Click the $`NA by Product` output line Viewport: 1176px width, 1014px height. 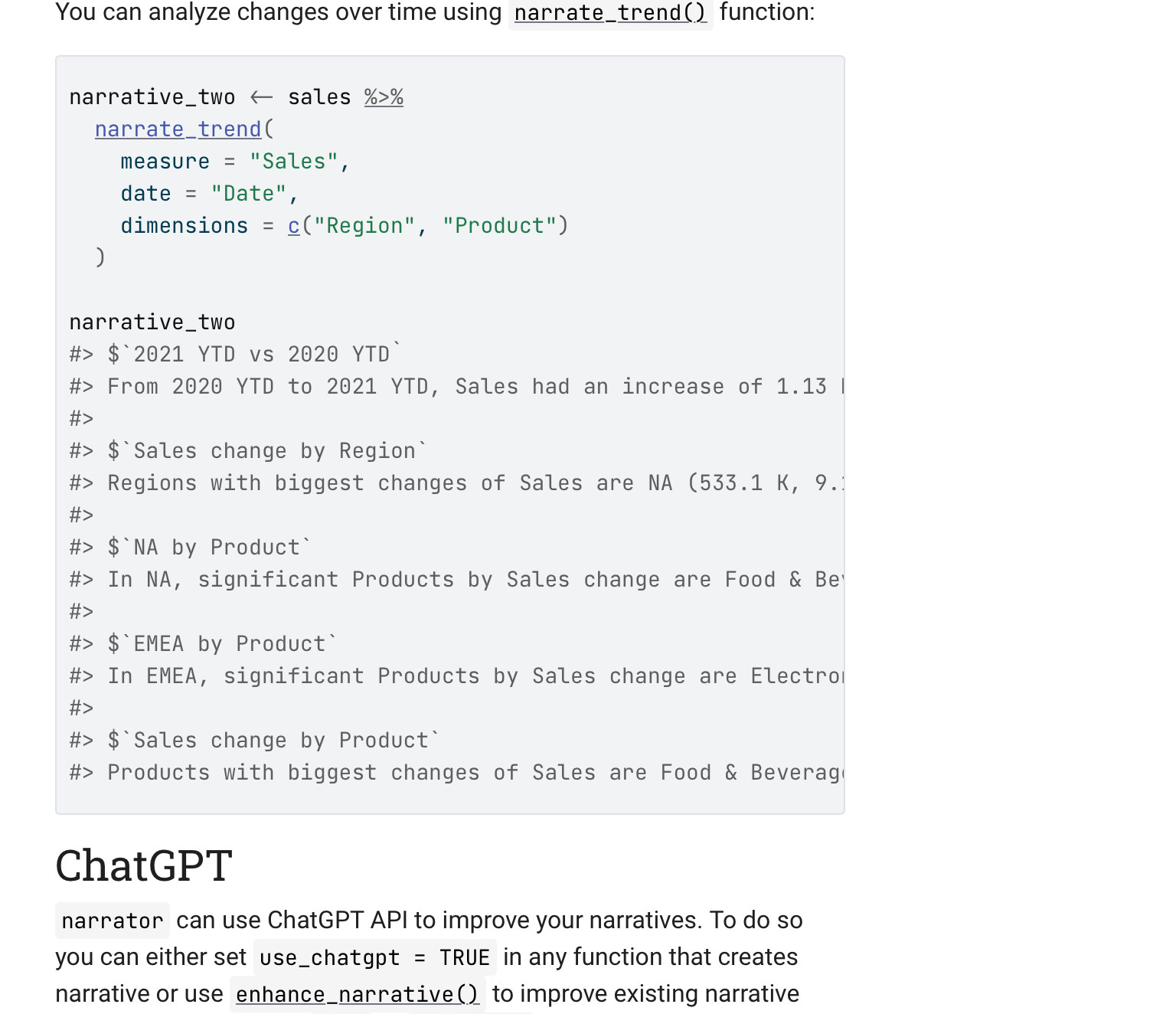click(209, 548)
